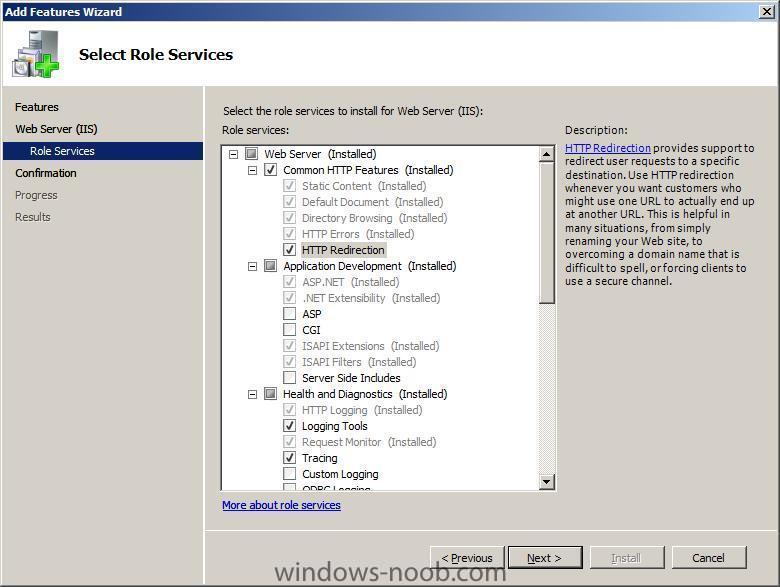Click the ASP.NET disabled checkbox

point(289,282)
